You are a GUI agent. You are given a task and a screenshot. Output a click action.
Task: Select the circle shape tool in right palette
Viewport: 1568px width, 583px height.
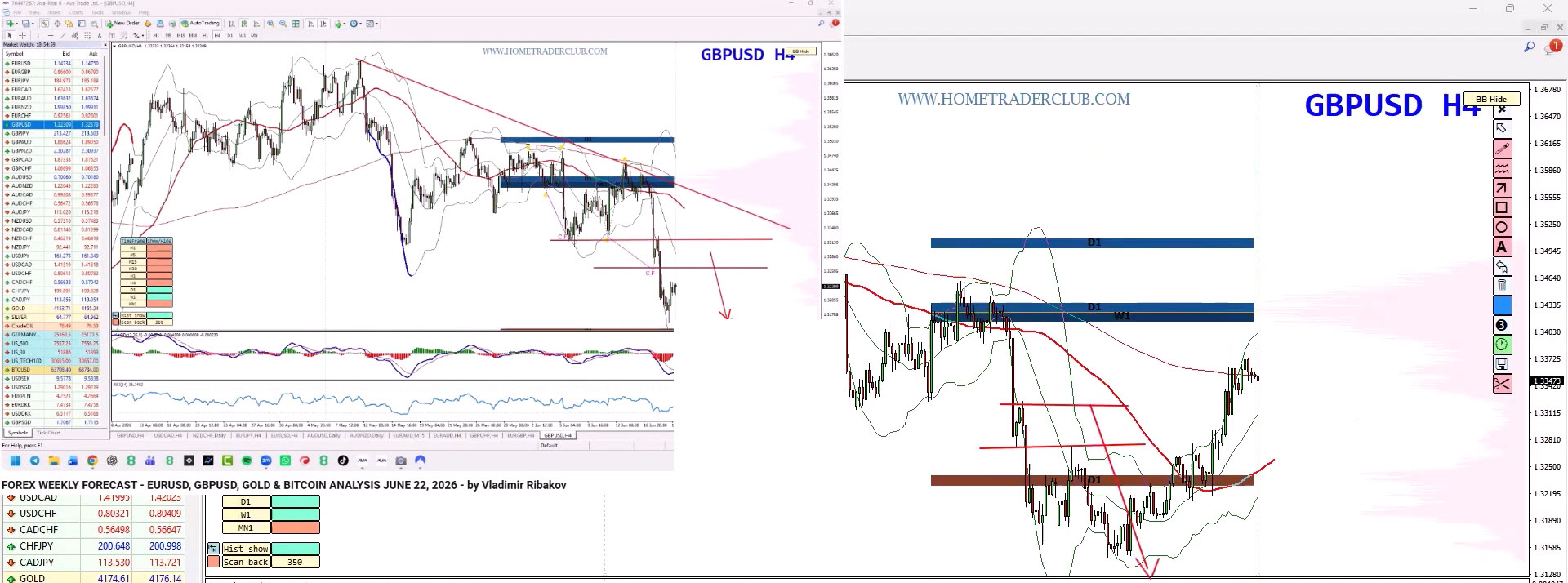(x=1502, y=227)
